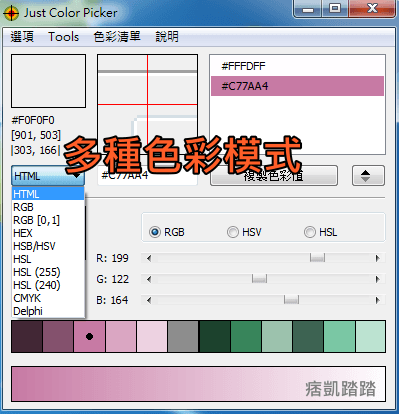Screen dimensions: 399x414
Task: Select the #FFFDFF entry in color list
Action: pos(297,66)
